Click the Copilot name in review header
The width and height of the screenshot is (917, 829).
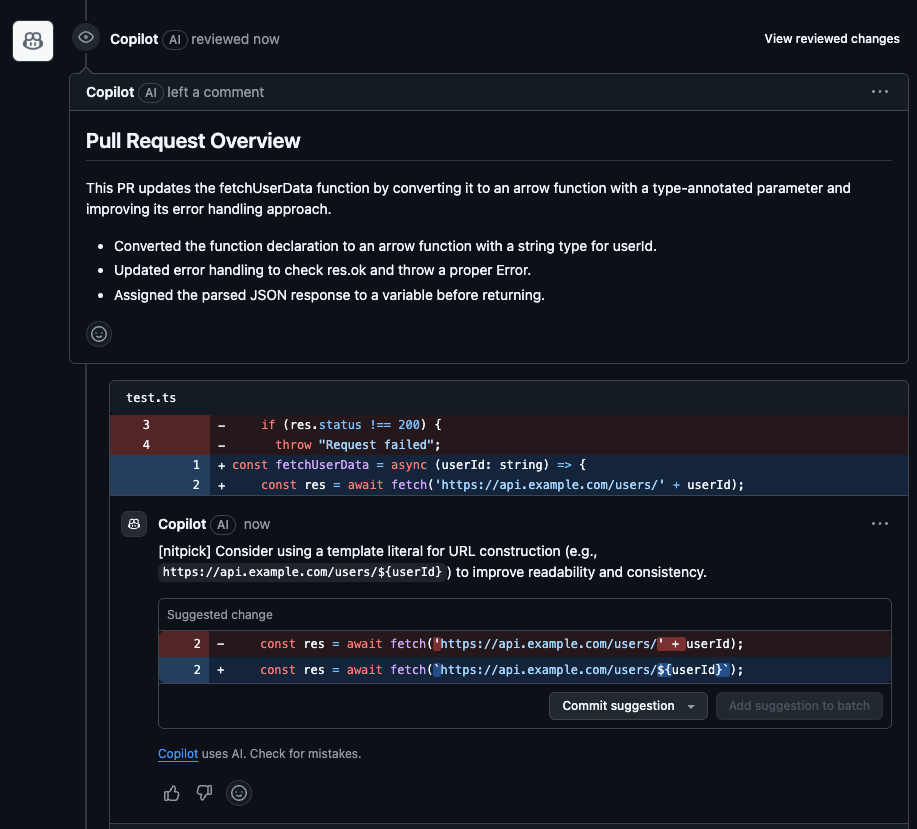pos(134,39)
